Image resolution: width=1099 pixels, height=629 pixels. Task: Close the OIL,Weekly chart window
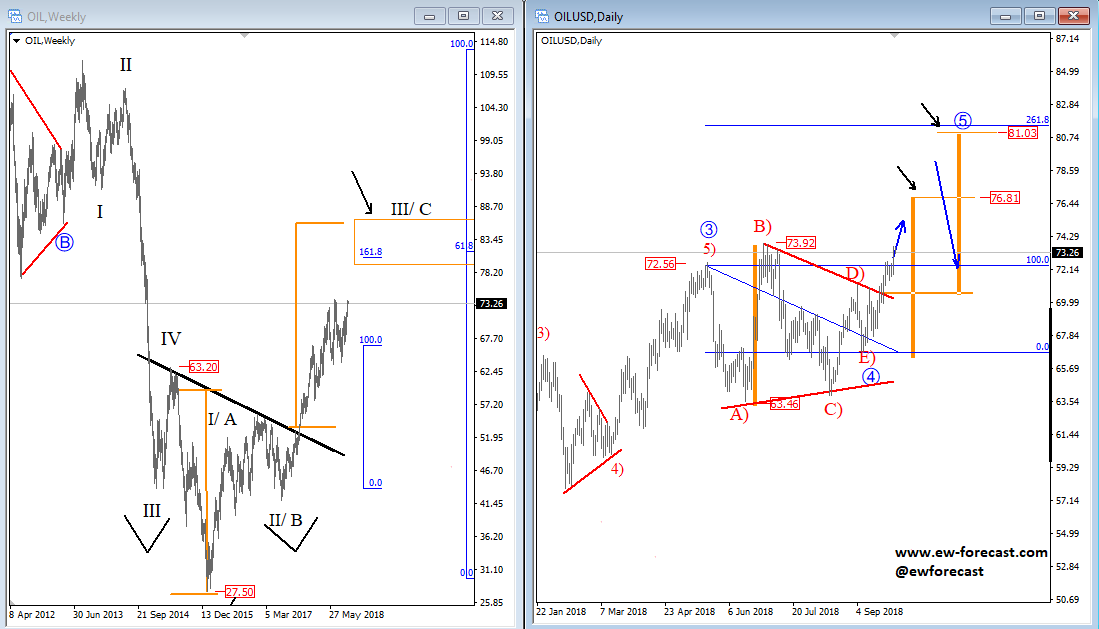pyautogui.click(x=496, y=16)
